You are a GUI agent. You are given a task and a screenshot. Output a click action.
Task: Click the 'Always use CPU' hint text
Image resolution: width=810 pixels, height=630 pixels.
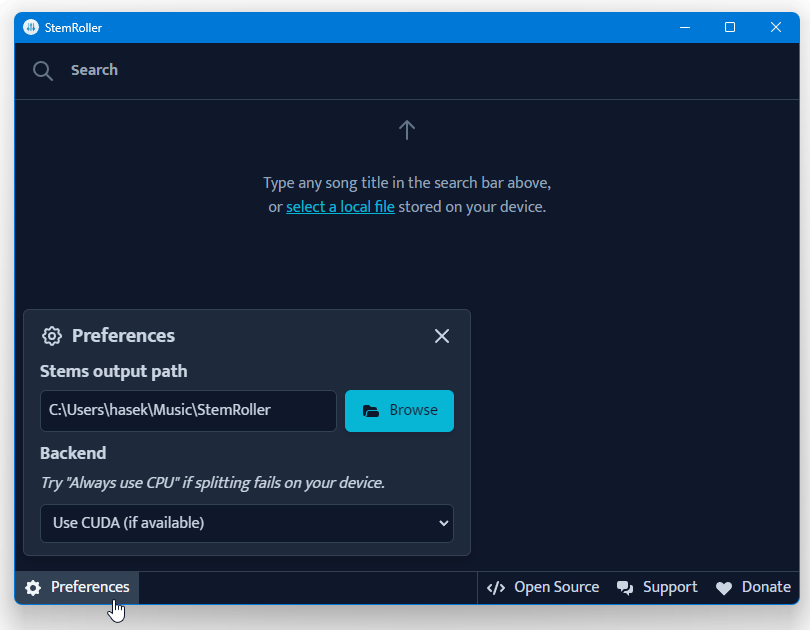[213, 483]
